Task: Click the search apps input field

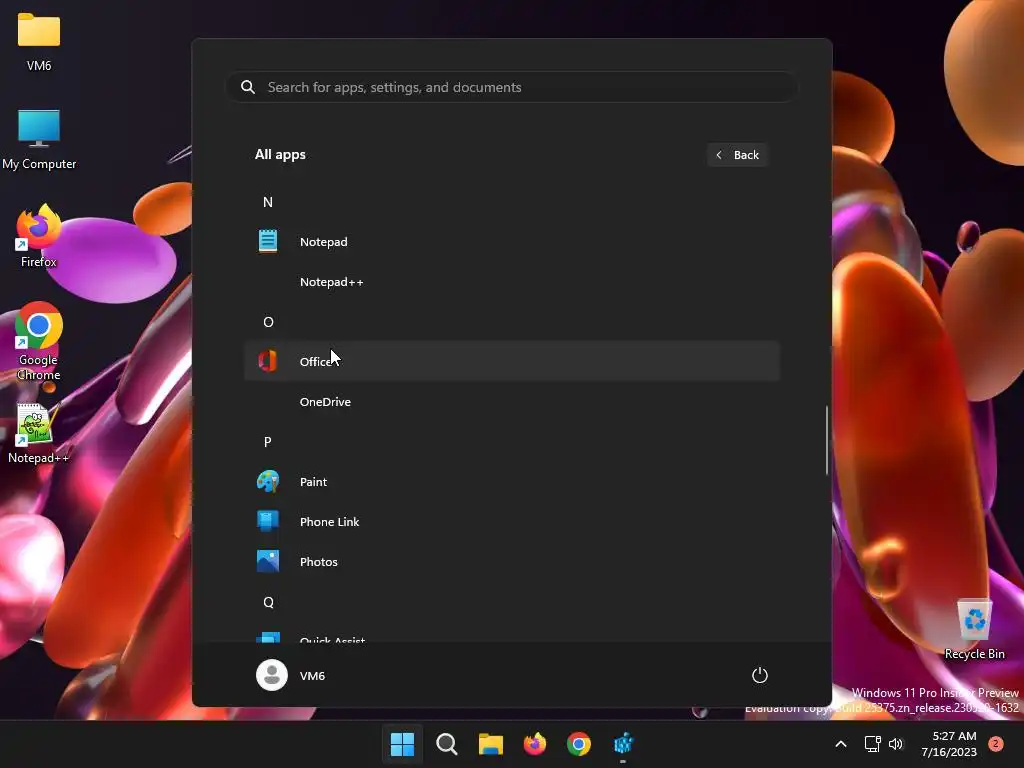Action: 511,87
